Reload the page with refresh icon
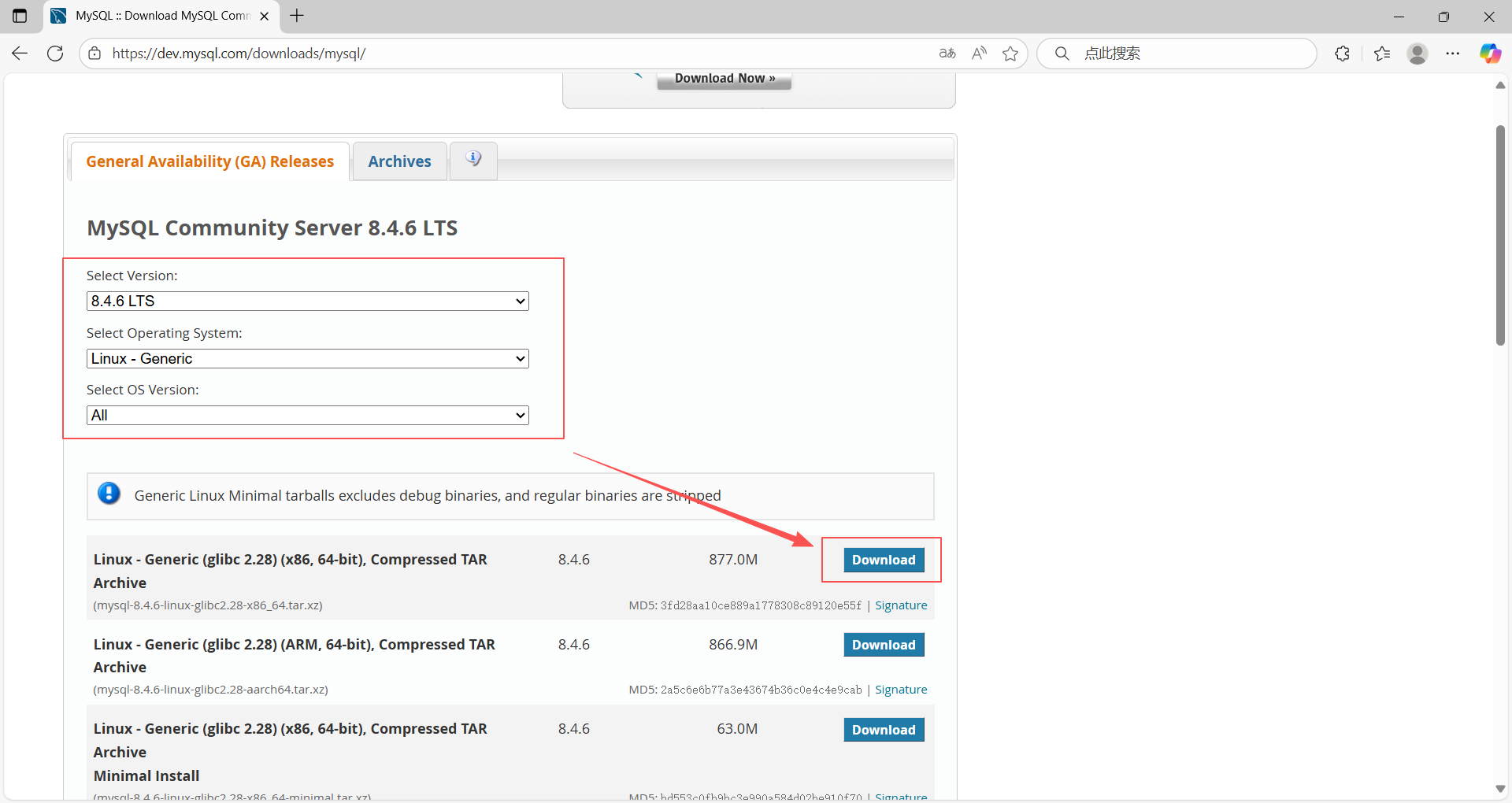The height and width of the screenshot is (803, 1512). tap(55, 54)
